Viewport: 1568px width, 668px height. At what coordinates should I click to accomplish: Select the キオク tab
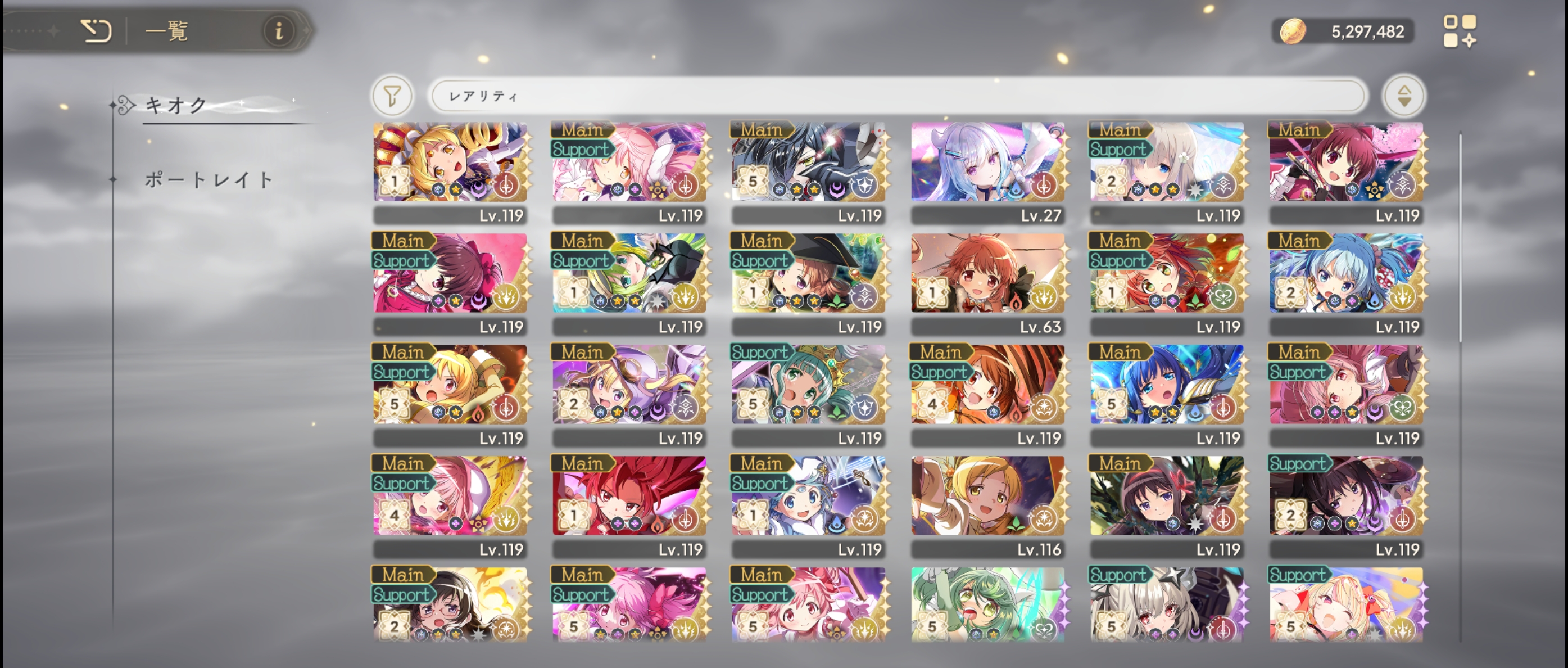pos(177,105)
